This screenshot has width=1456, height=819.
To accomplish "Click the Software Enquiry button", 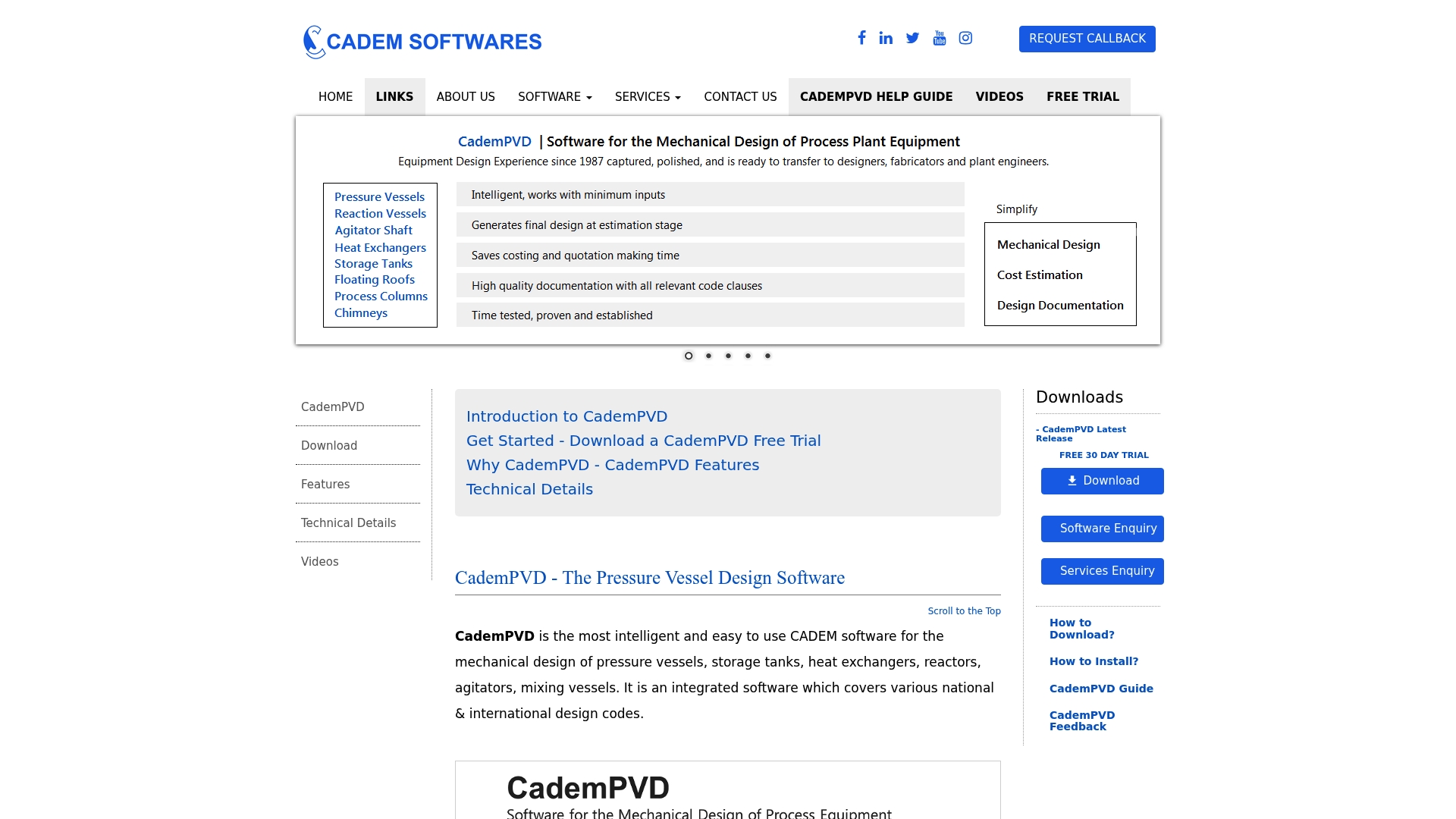I will coord(1102,529).
